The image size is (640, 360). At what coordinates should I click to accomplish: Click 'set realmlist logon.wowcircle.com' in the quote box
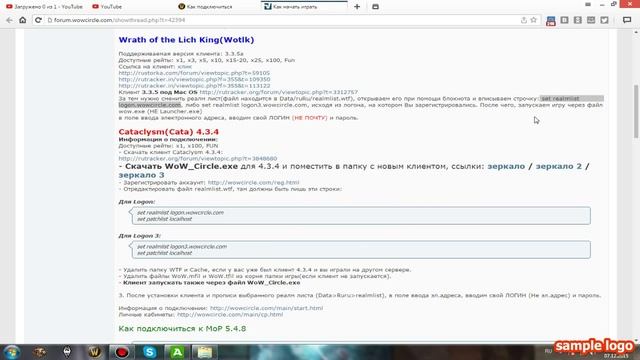180,213
